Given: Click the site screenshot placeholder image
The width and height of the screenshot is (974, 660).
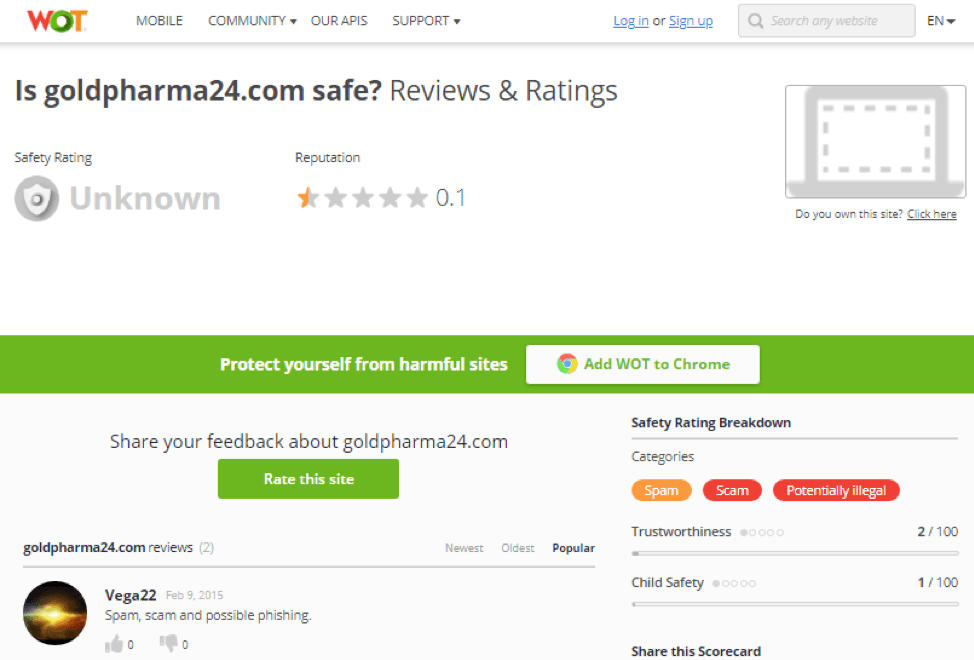Looking at the screenshot, I should pos(875,142).
